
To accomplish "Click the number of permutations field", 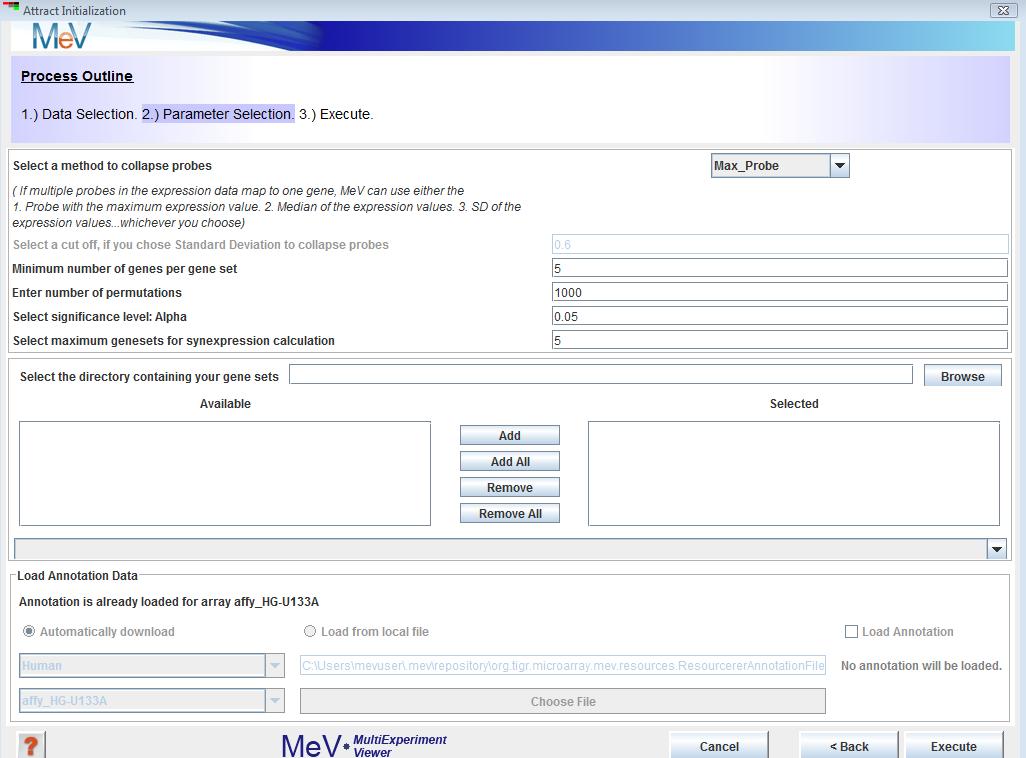I will tap(779, 292).
